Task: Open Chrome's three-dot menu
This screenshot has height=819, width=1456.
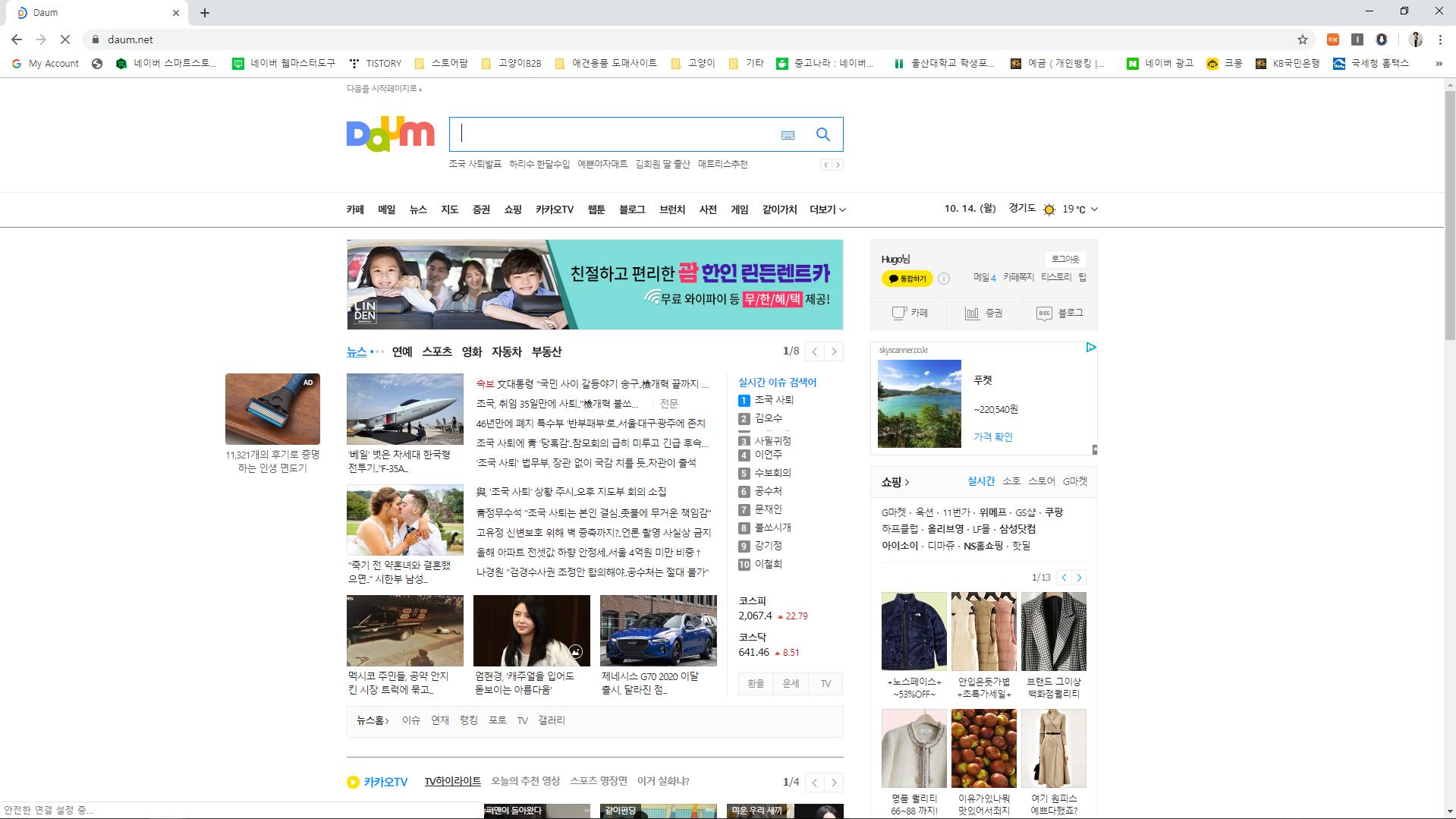Action: pyautogui.click(x=1440, y=39)
